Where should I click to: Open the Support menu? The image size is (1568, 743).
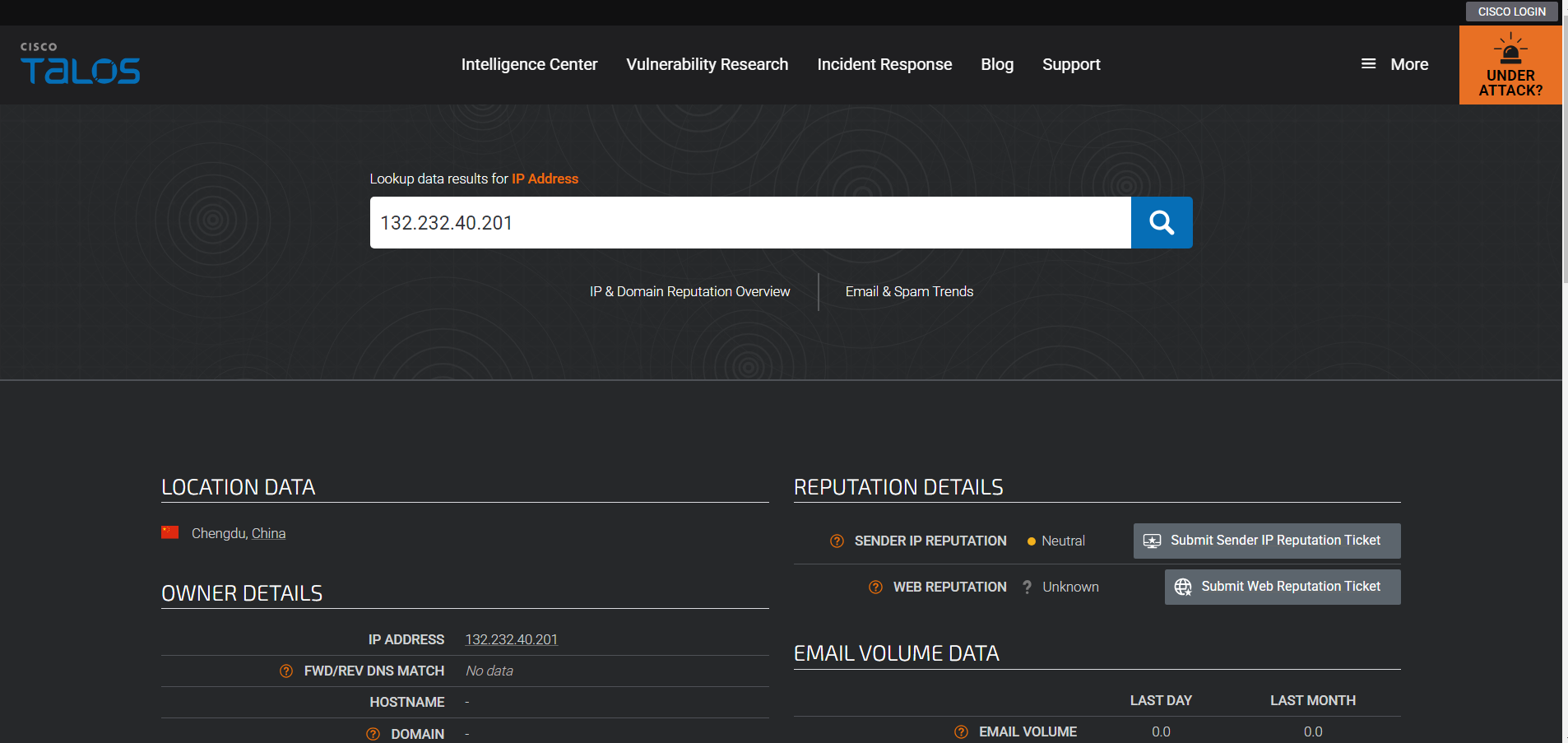click(x=1071, y=64)
